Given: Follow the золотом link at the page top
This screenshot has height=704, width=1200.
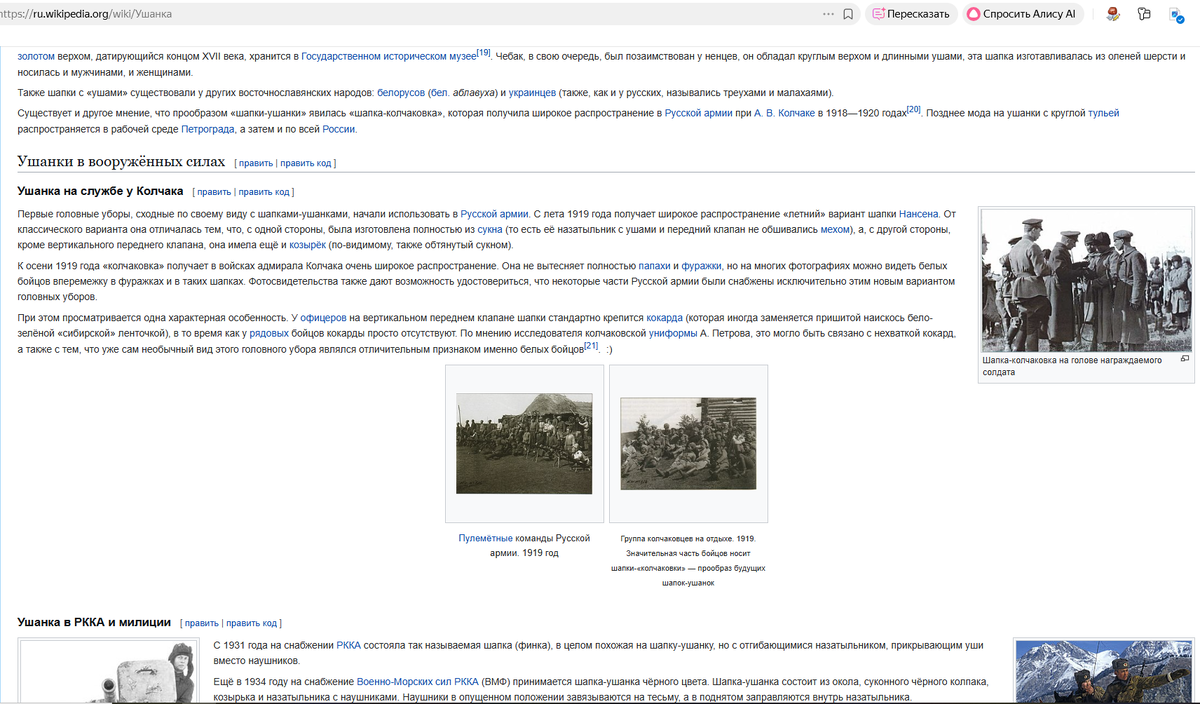Looking at the screenshot, I should coord(36,56).
